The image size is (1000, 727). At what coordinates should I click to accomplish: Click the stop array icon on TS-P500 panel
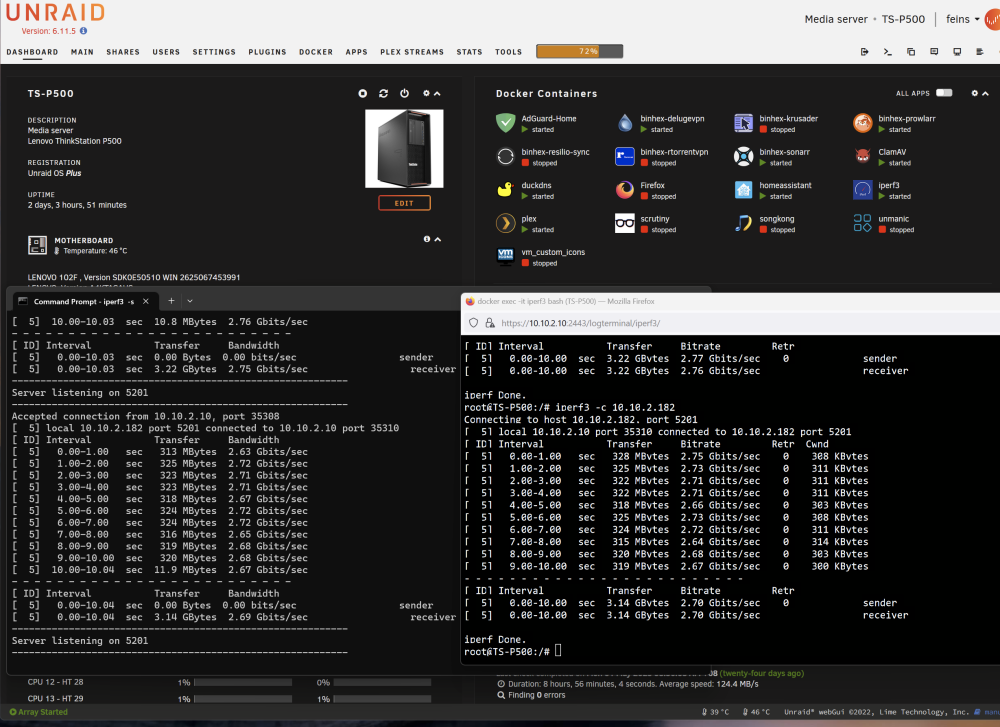[363, 93]
